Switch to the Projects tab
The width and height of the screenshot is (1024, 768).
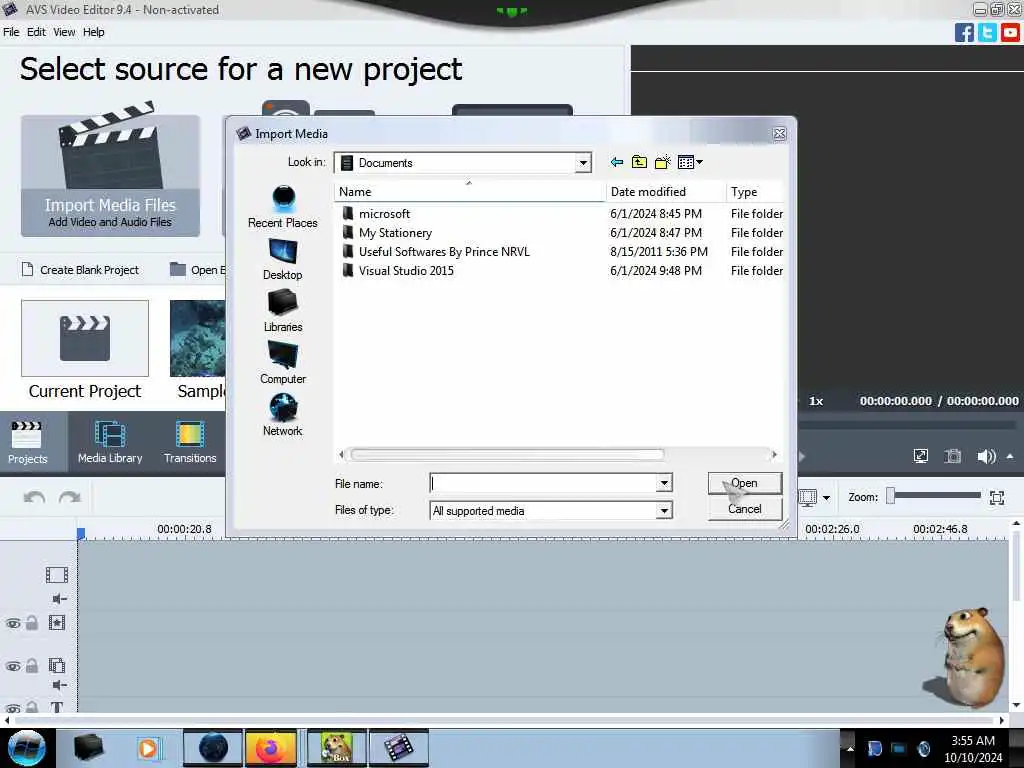[27, 442]
